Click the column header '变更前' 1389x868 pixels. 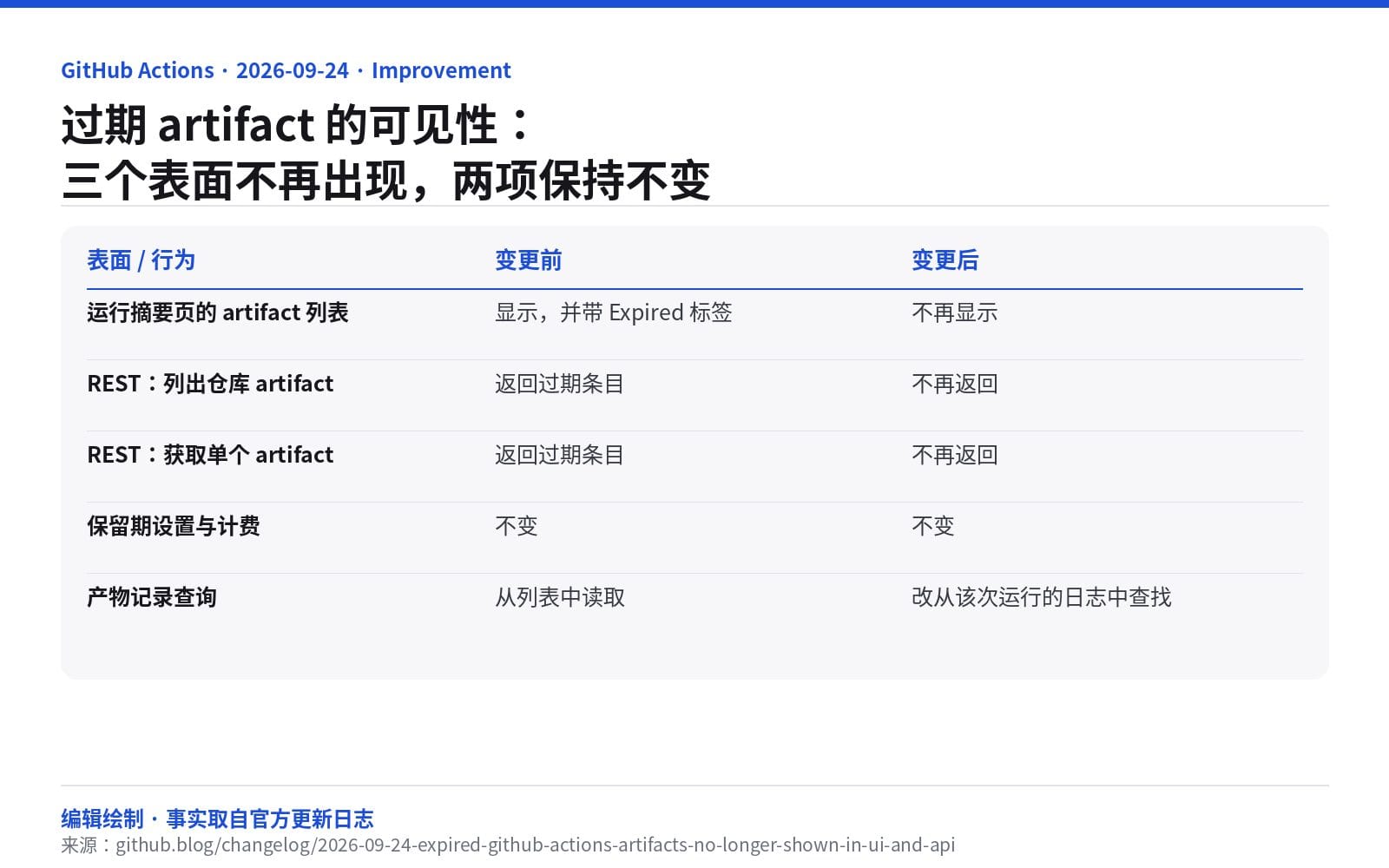(x=528, y=260)
